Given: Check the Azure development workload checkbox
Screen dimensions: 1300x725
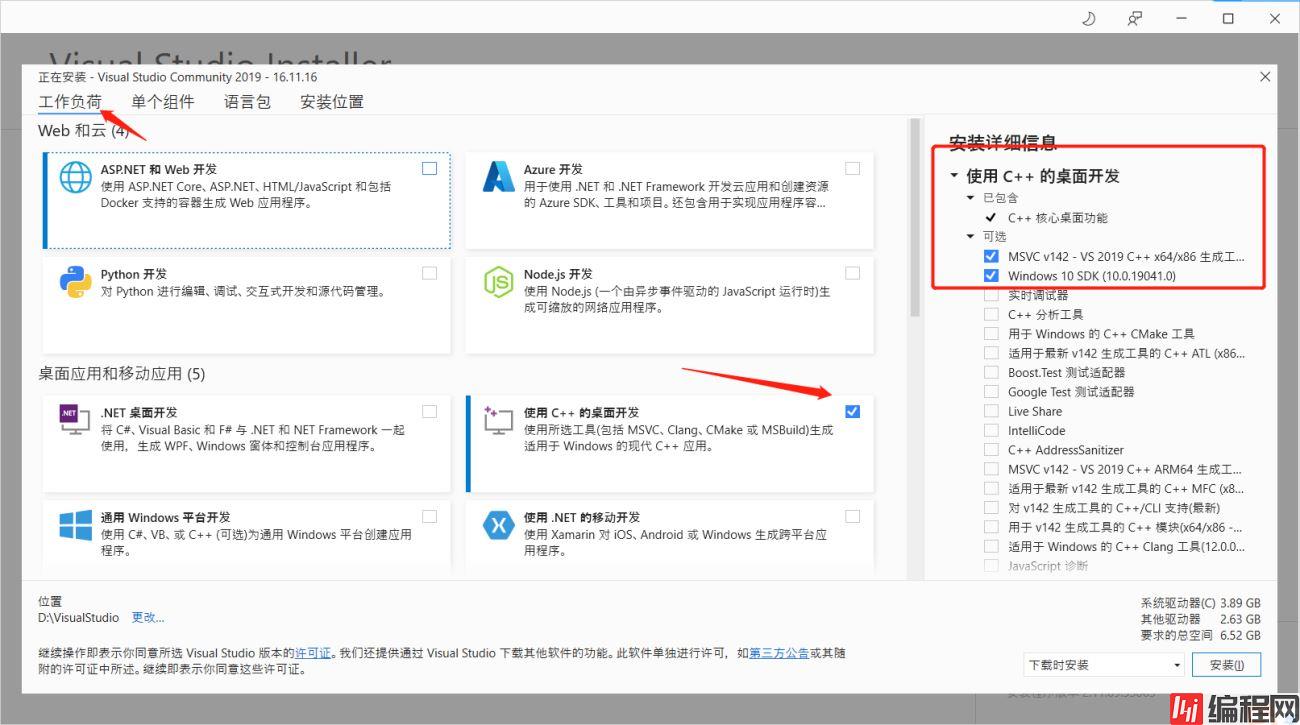Looking at the screenshot, I should coord(852,168).
